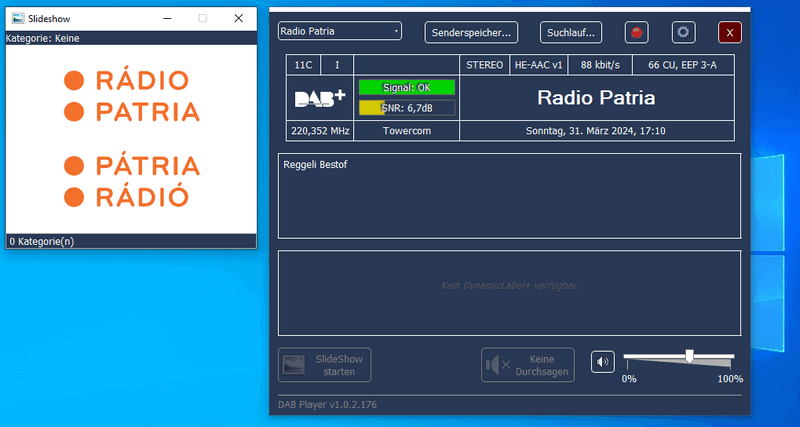
Task: Click the date Sonntag, 31. März 2024, 17:10
Action: click(x=596, y=131)
